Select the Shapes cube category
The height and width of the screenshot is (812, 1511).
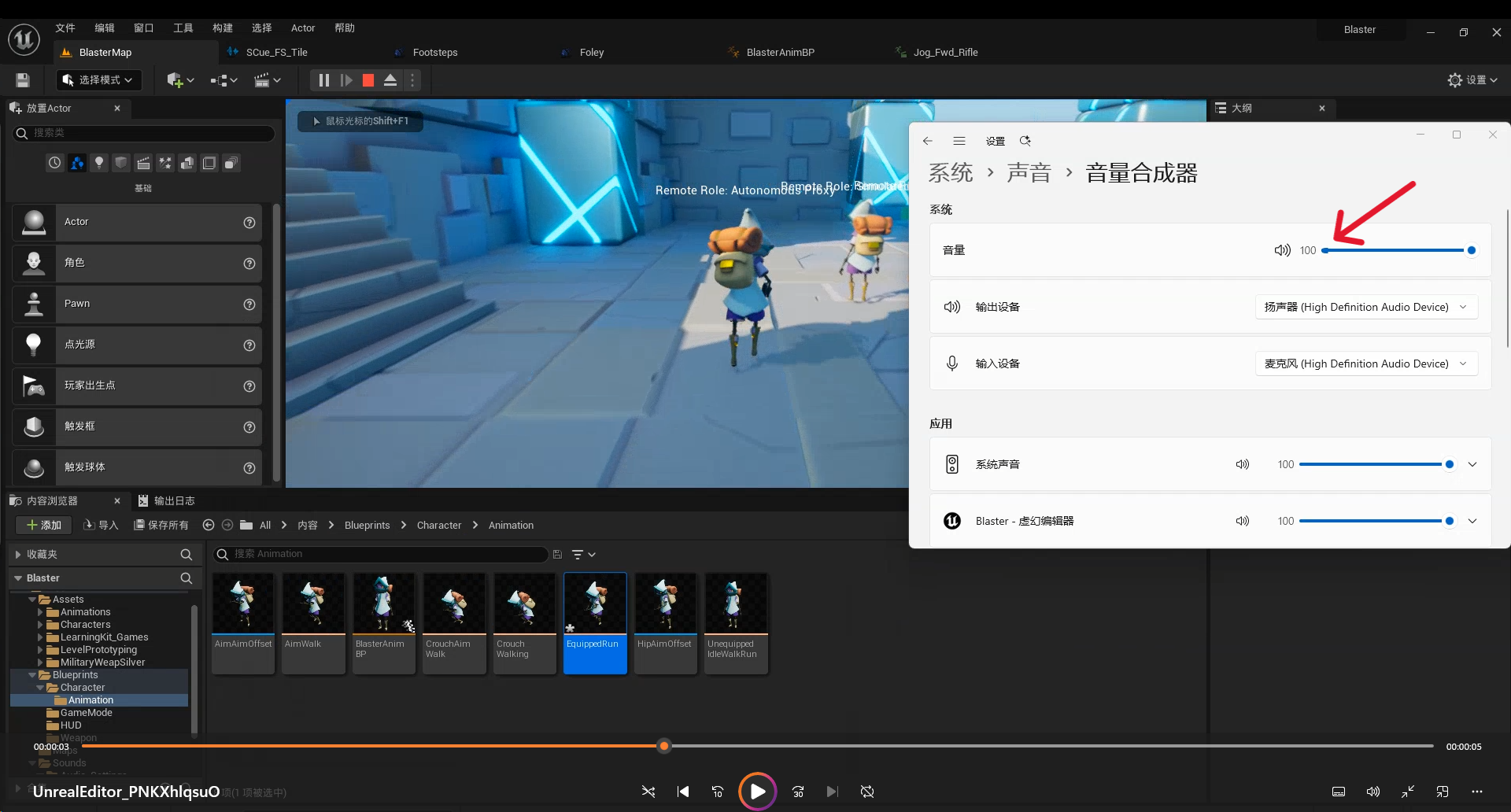121,163
